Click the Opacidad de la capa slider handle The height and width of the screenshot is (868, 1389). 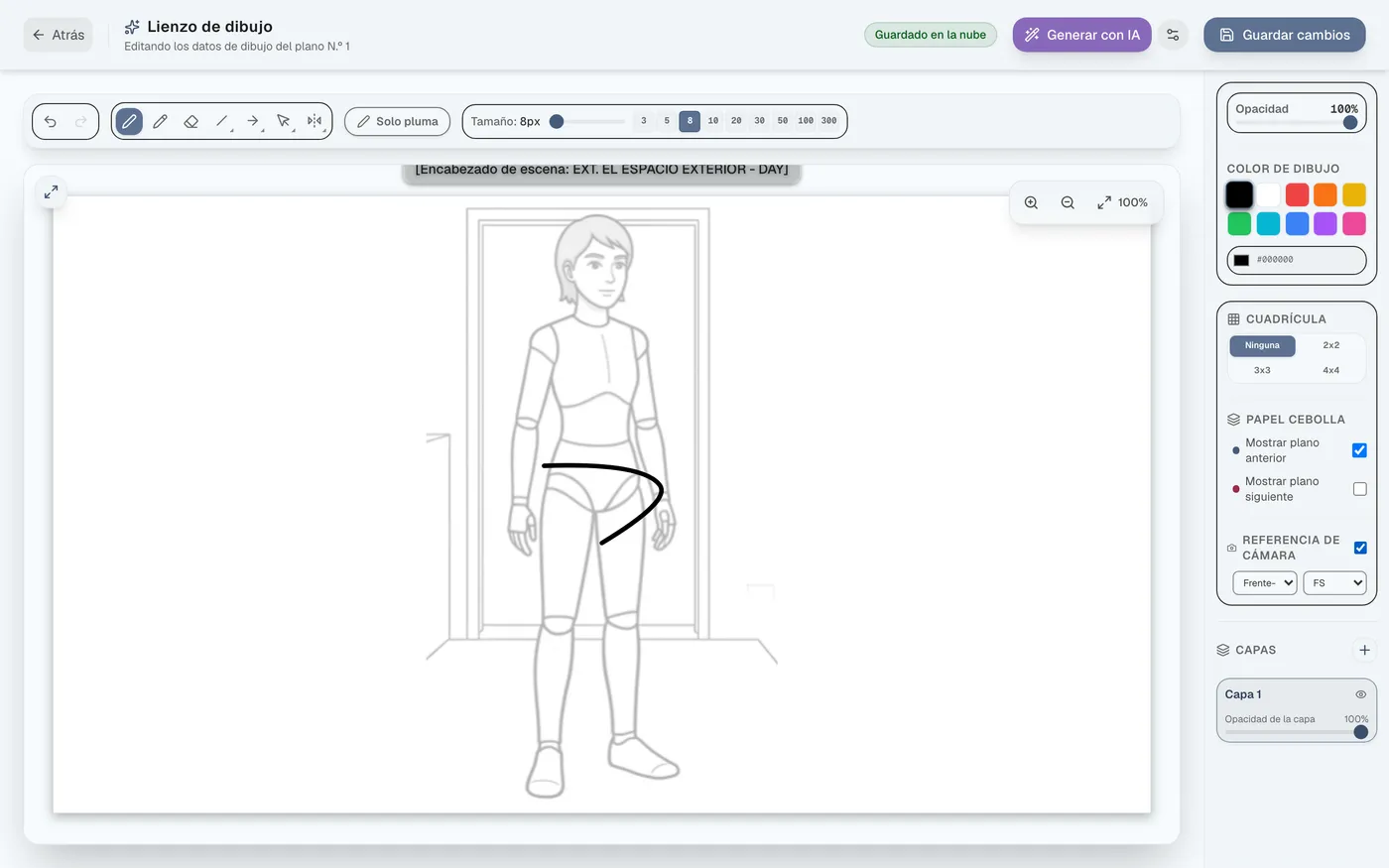coord(1360,732)
